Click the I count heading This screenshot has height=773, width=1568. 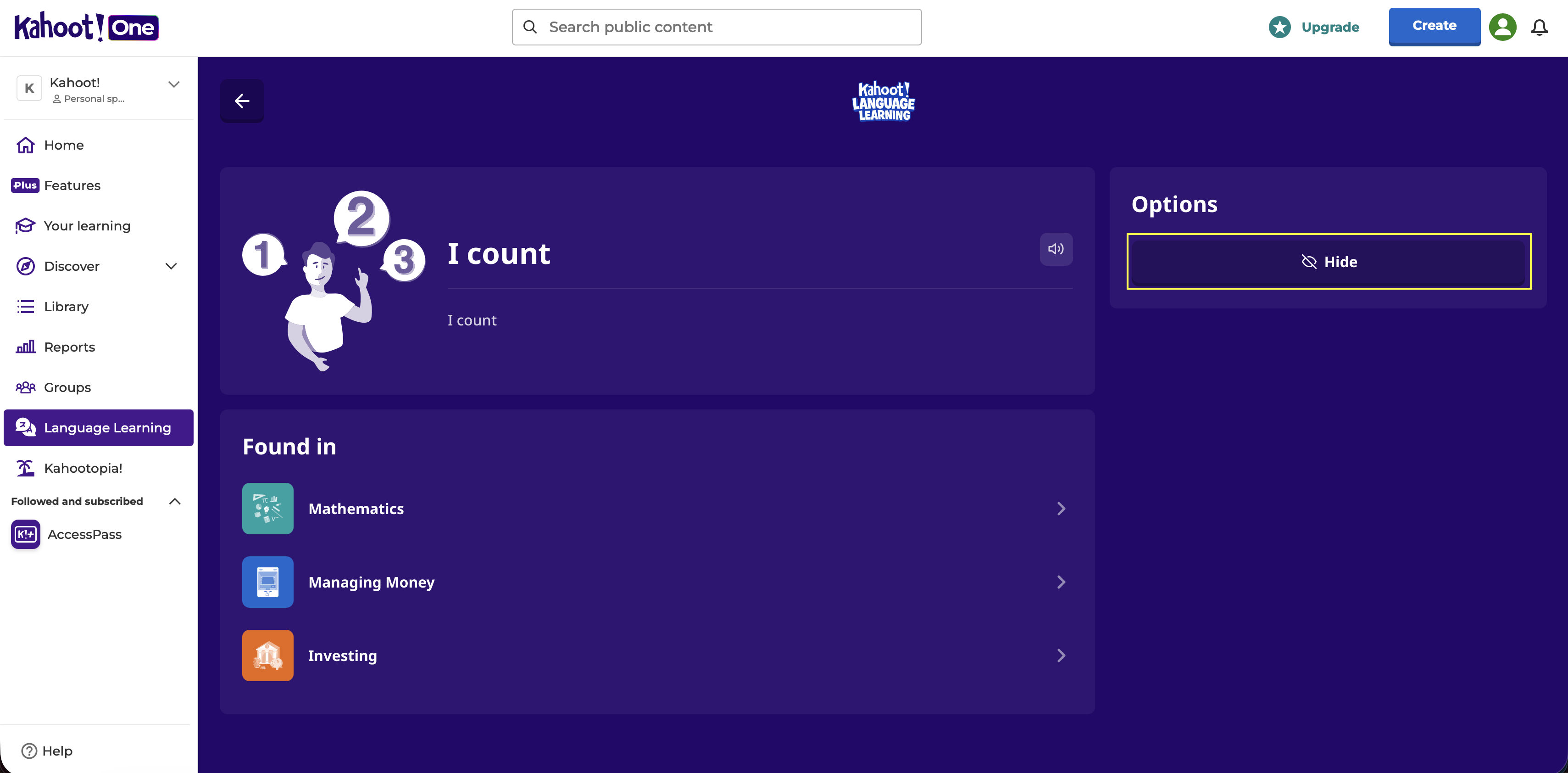click(x=499, y=253)
